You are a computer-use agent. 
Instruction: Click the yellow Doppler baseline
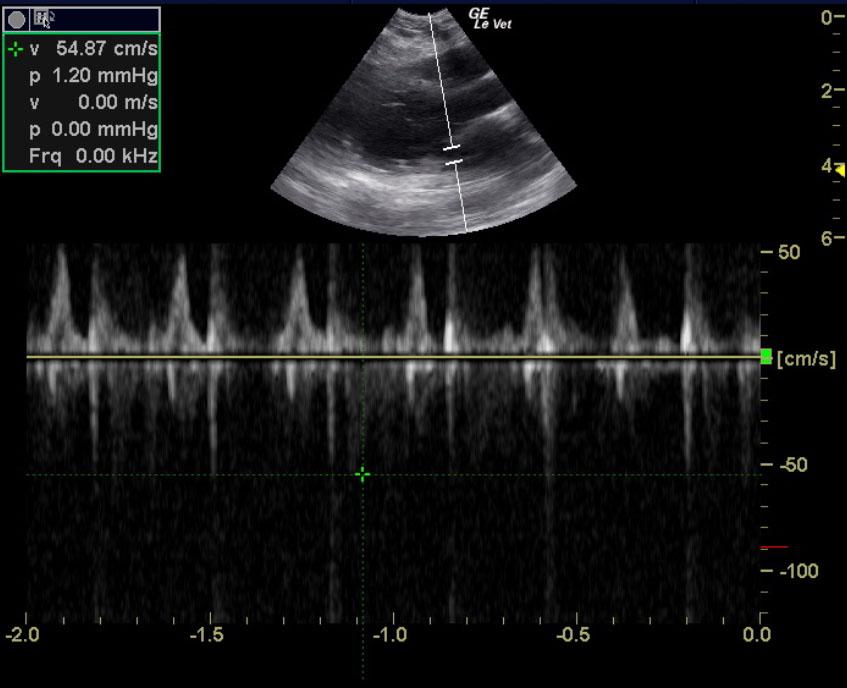pos(393,357)
